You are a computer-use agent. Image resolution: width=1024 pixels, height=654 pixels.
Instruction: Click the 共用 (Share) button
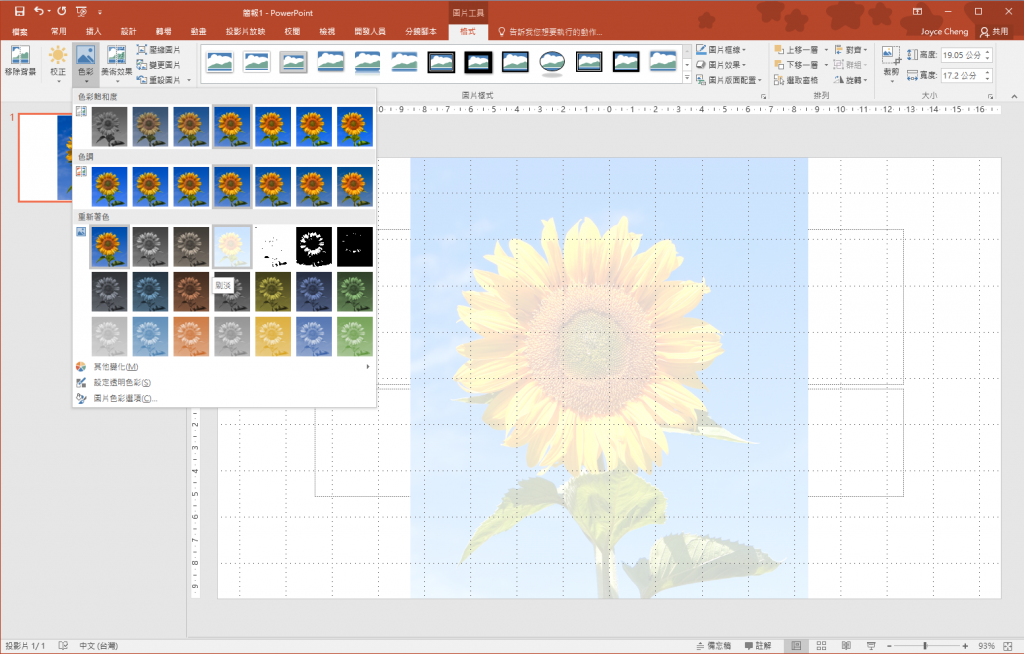click(x=994, y=32)
